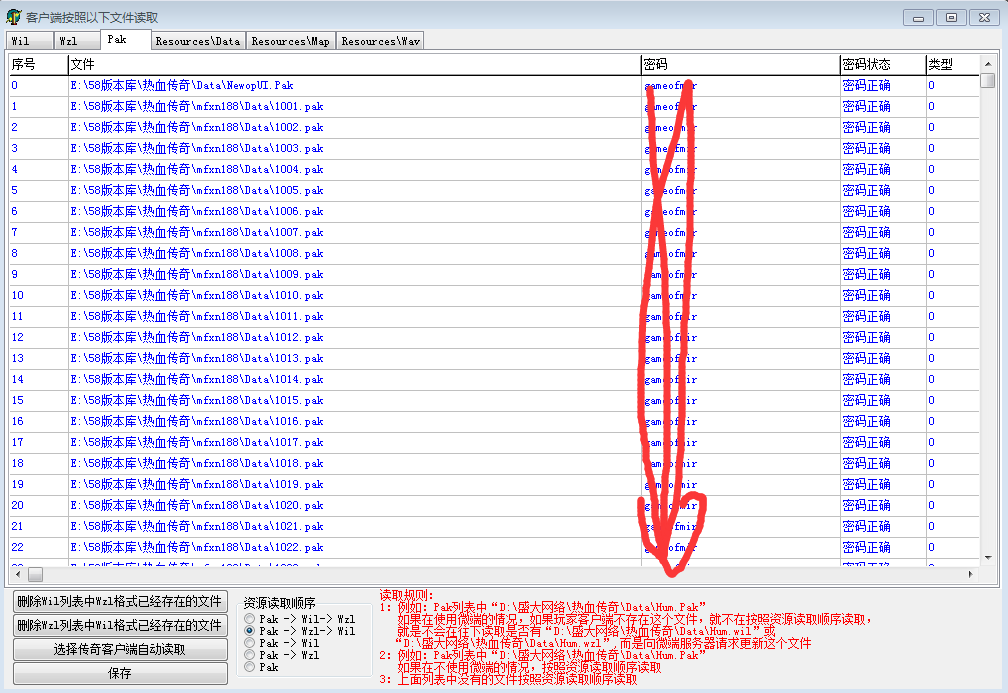Image resolution: width=1008 pixels, height=693 pixels.
Task: Switch to the Wzl tab
Action: coord(76,41)
